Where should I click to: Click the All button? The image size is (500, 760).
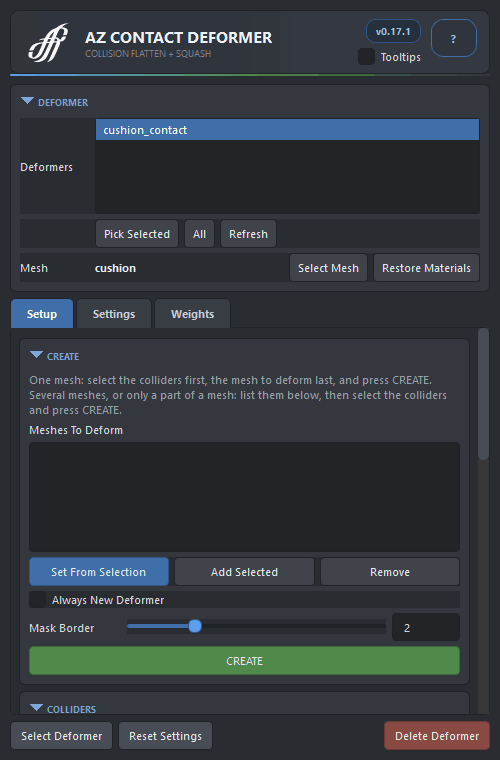click(199, 234)
